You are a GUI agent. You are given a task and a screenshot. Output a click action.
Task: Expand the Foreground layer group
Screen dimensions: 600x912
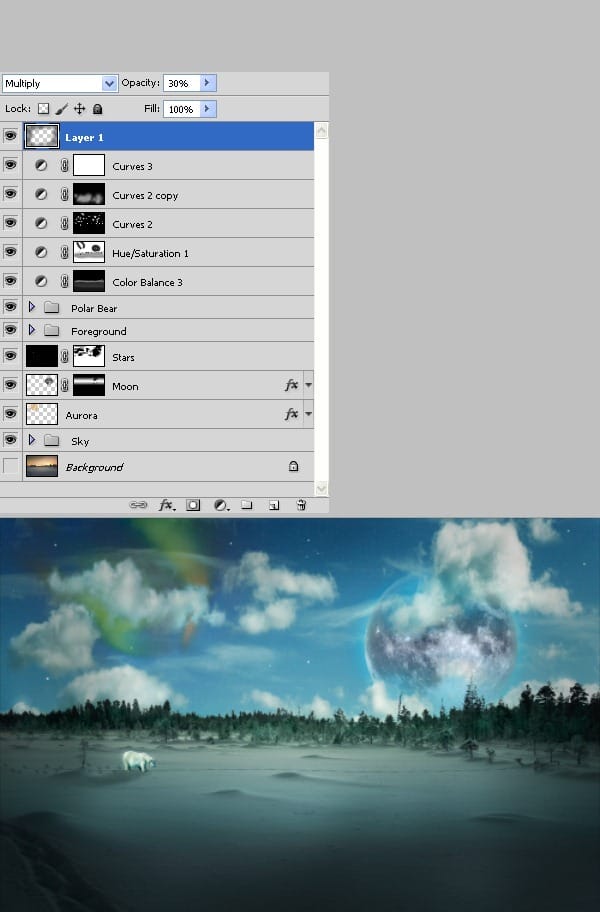[x=32, y=330]
